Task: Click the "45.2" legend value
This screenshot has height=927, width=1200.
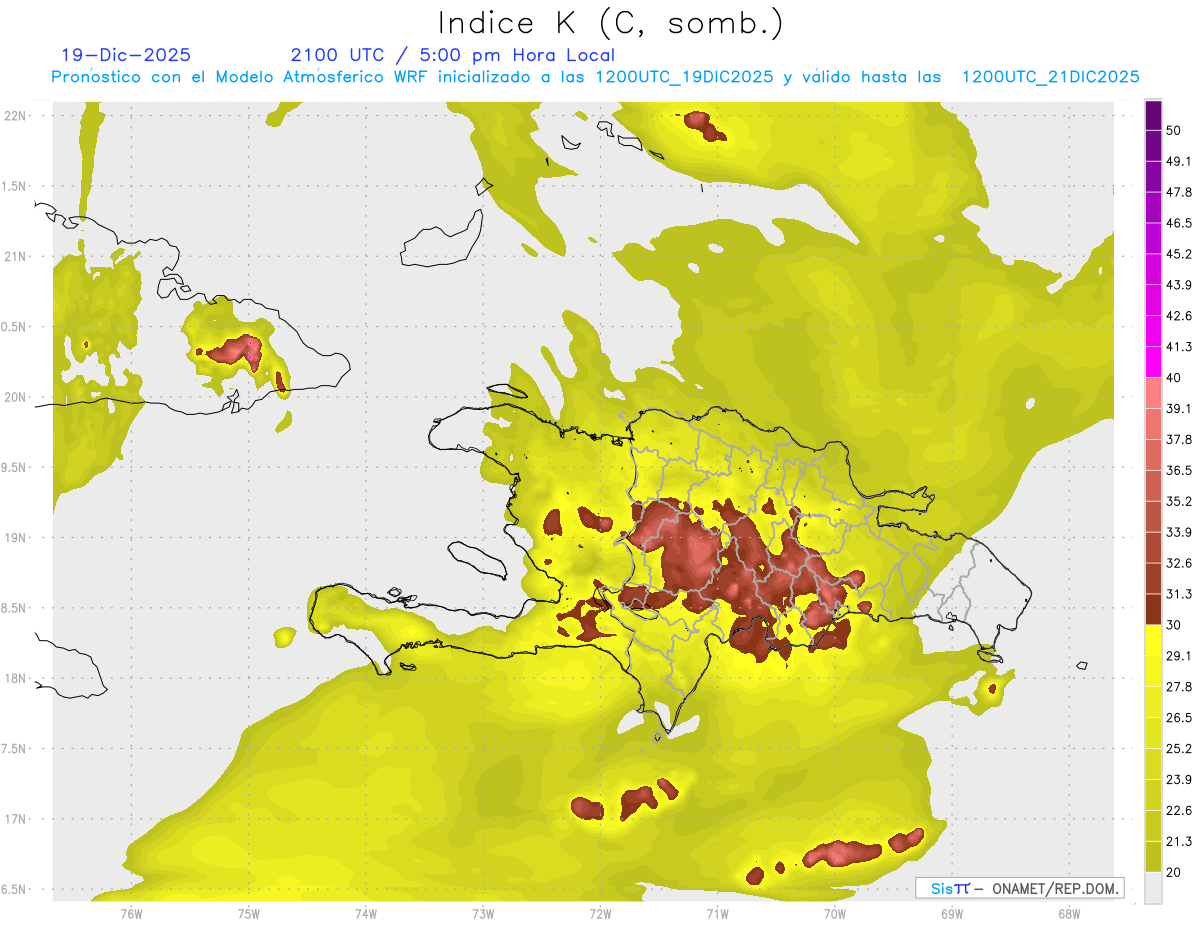Action: pos(1179,254)
